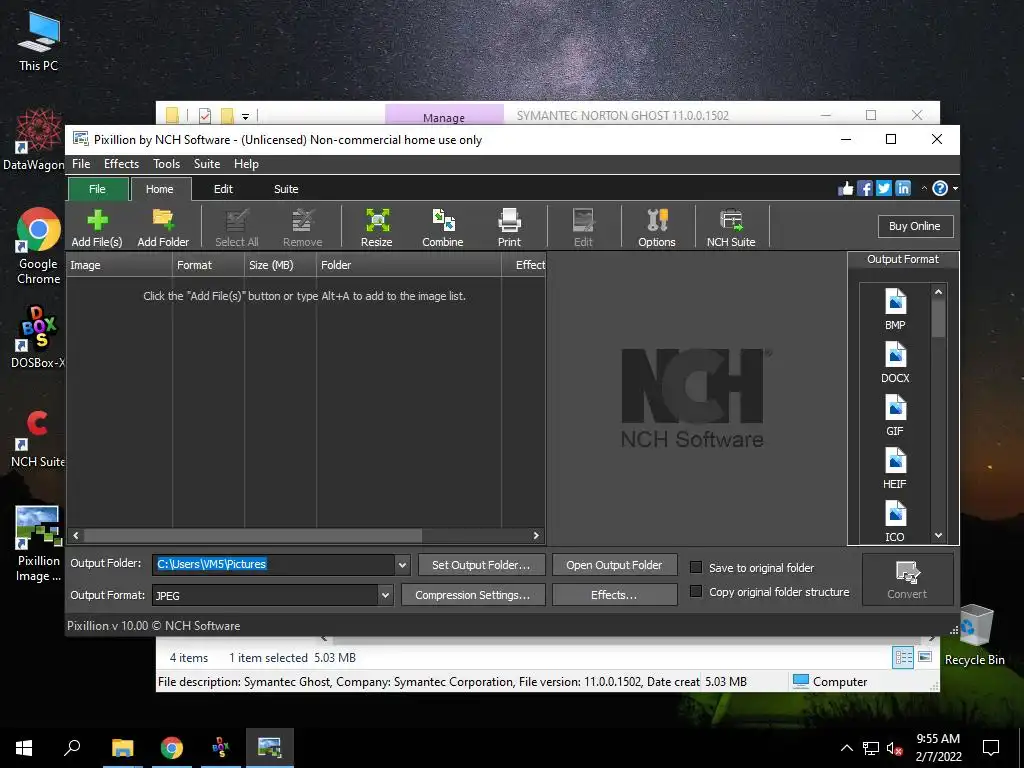Click the LinkedIn share icon
This screenshot has height=768, width=1024.
point(903,189)
